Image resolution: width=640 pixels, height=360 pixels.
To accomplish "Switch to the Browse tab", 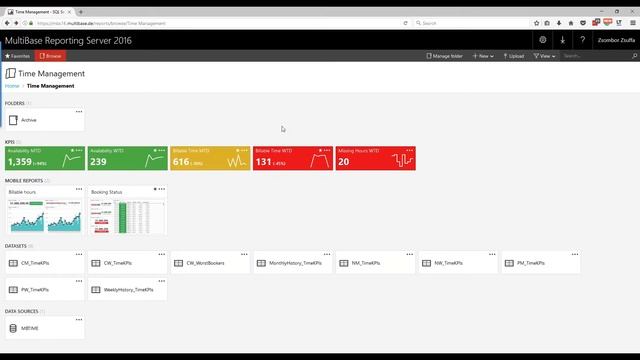I will click(50, 56).
